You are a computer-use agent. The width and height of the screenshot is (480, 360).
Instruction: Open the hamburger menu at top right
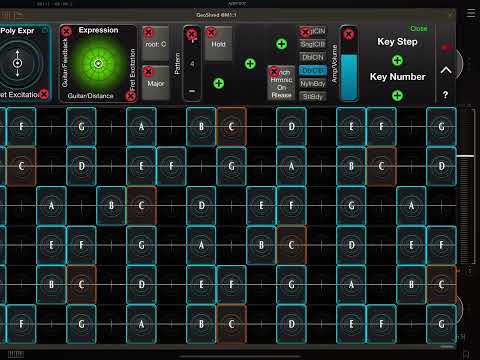471,14
